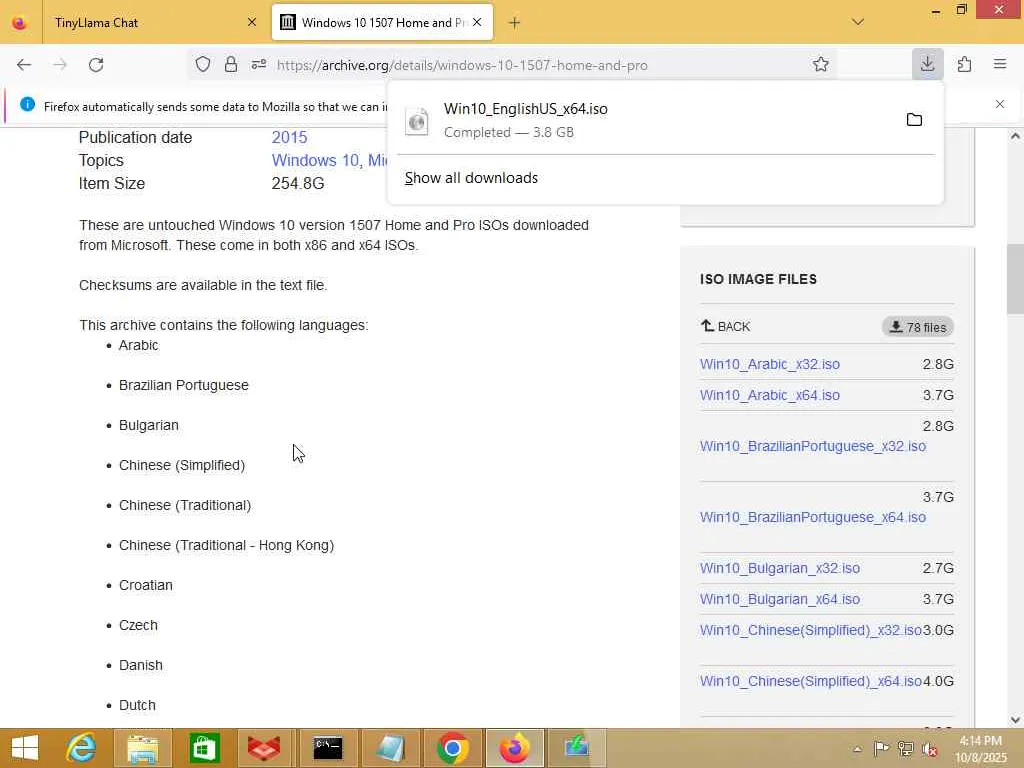Click the page vertical scrollbar thumb
Screen dimensions: 1024x768
click(x=1015, y=279)
